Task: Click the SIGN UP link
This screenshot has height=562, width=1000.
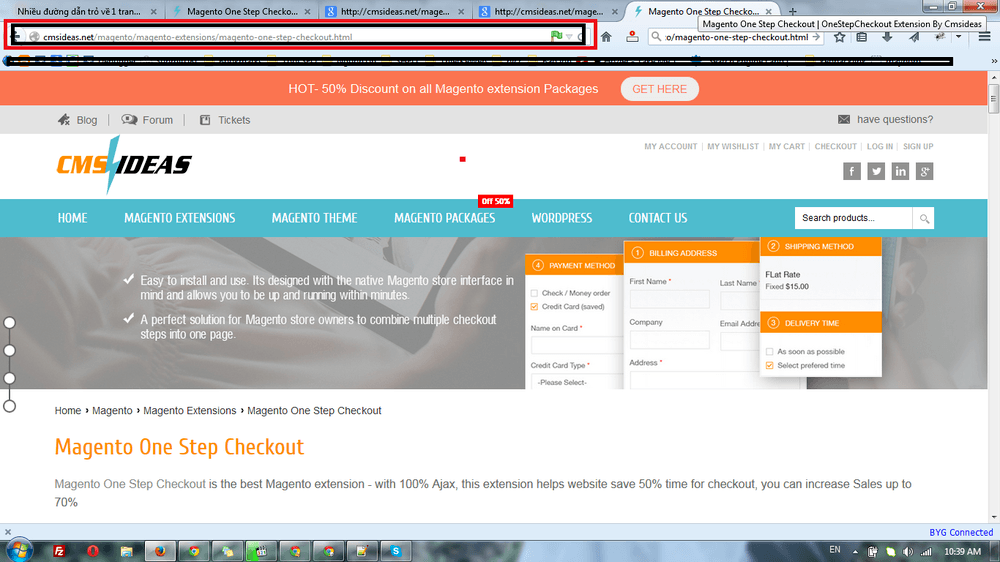Action: point(918,147)
